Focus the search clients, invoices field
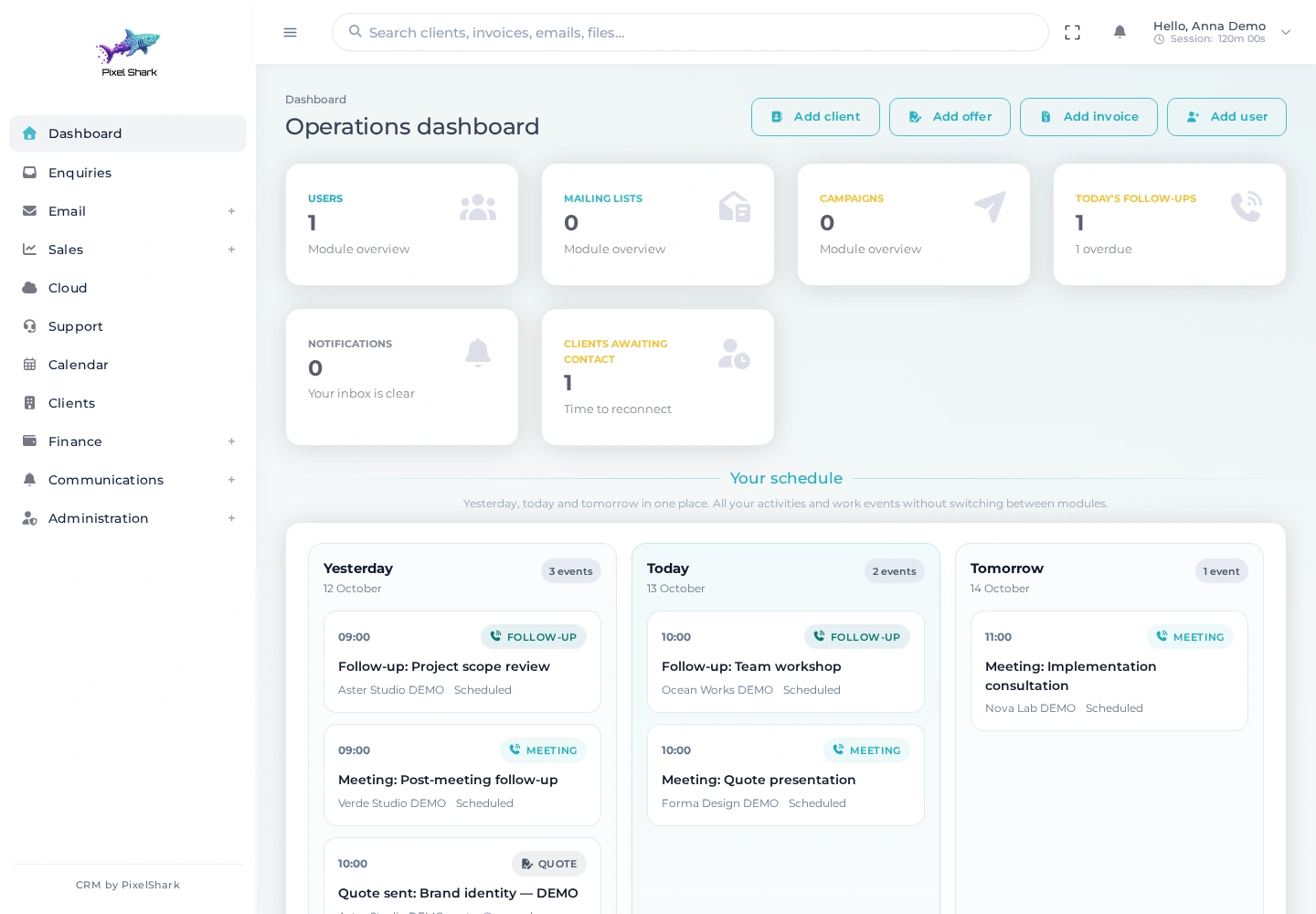The image size is (1316, 914). pos(690,32)
